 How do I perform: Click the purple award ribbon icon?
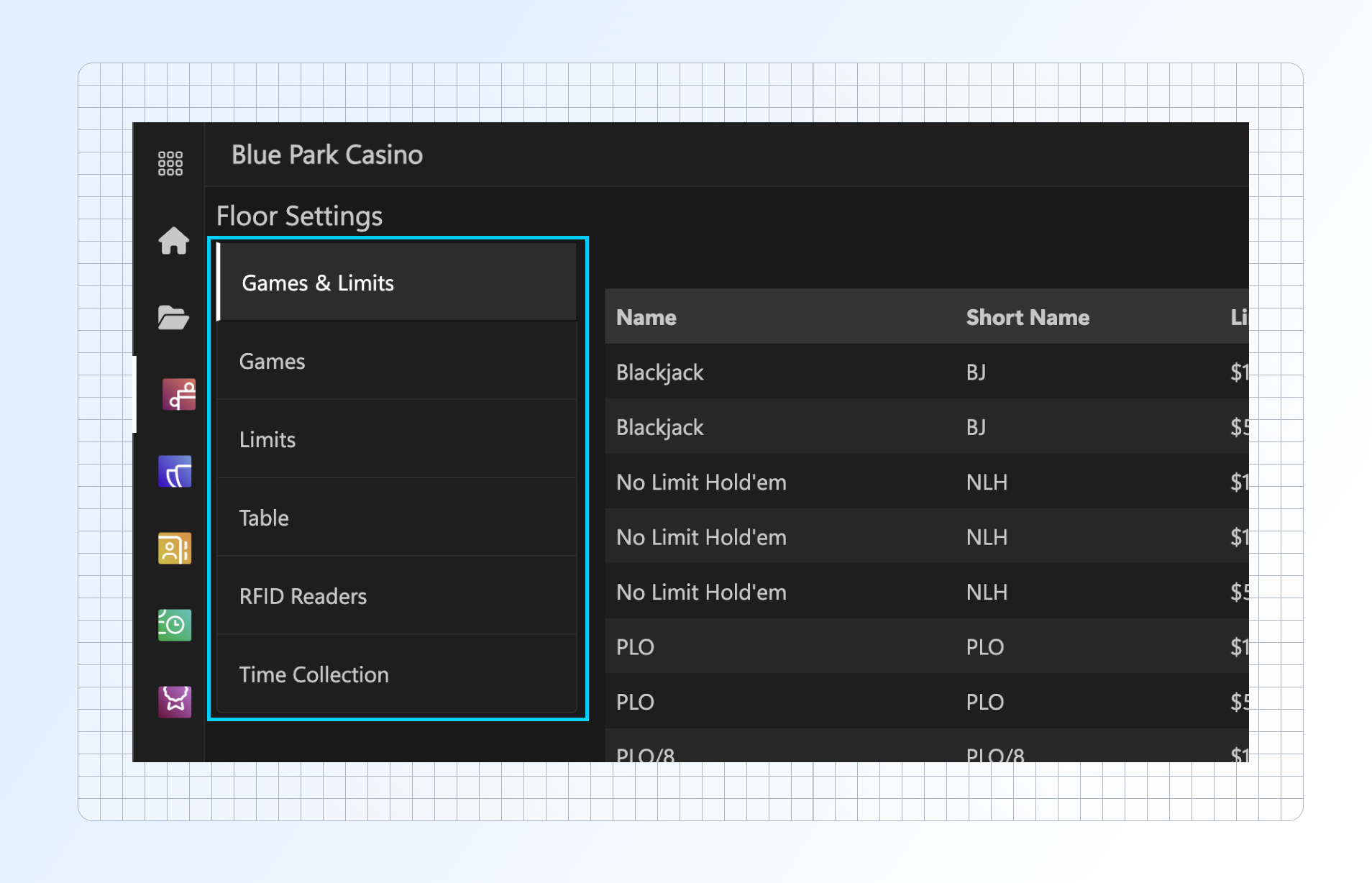click(175, 700)
